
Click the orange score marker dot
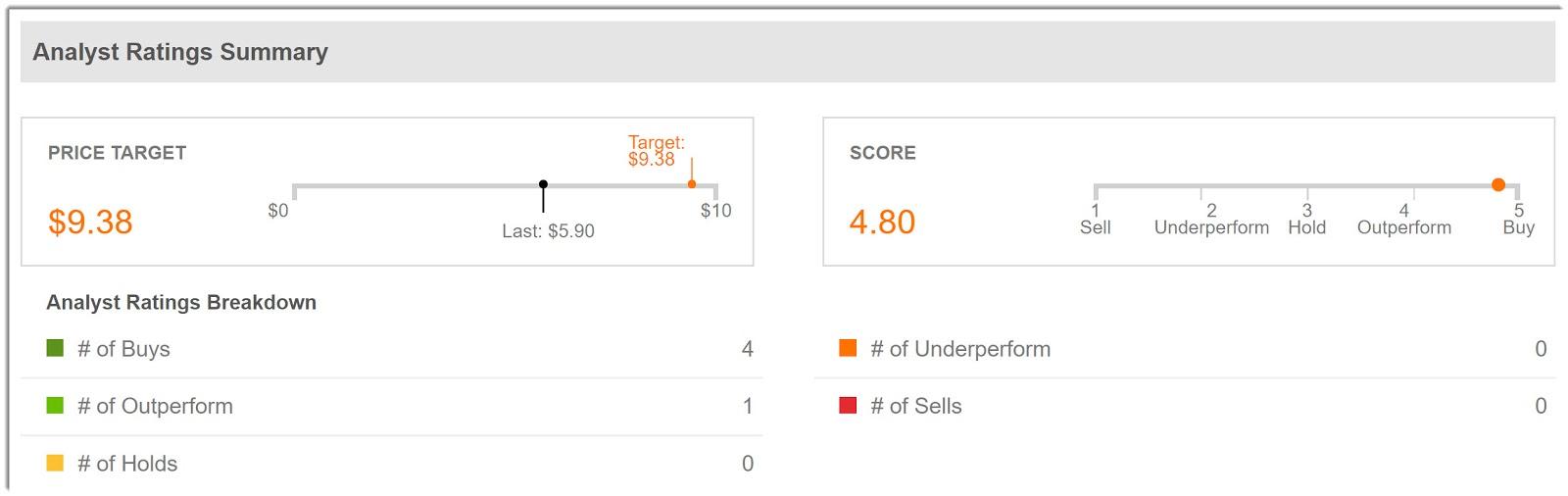click(x=1497, y=184)
